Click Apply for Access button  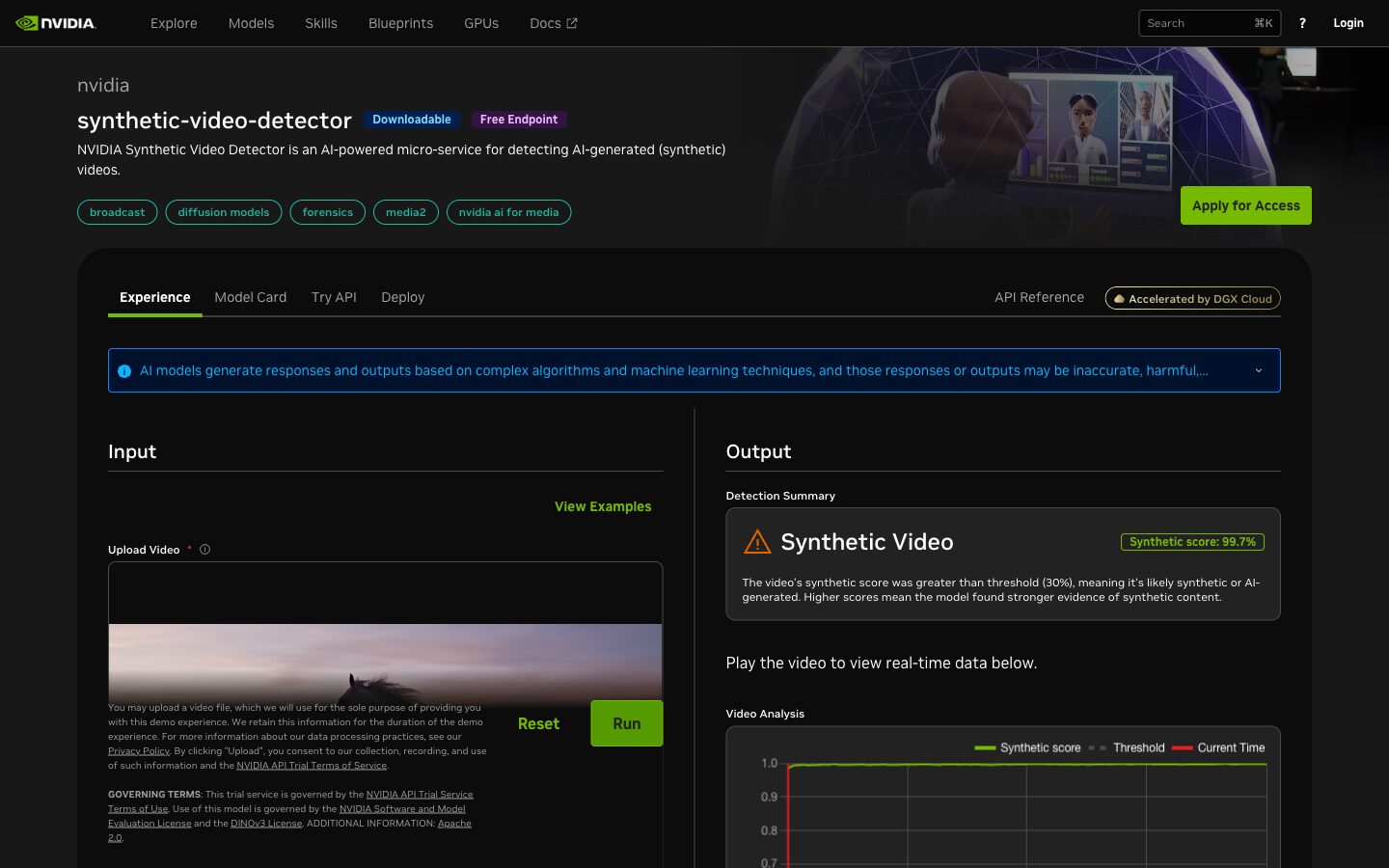pos(1245,205)
